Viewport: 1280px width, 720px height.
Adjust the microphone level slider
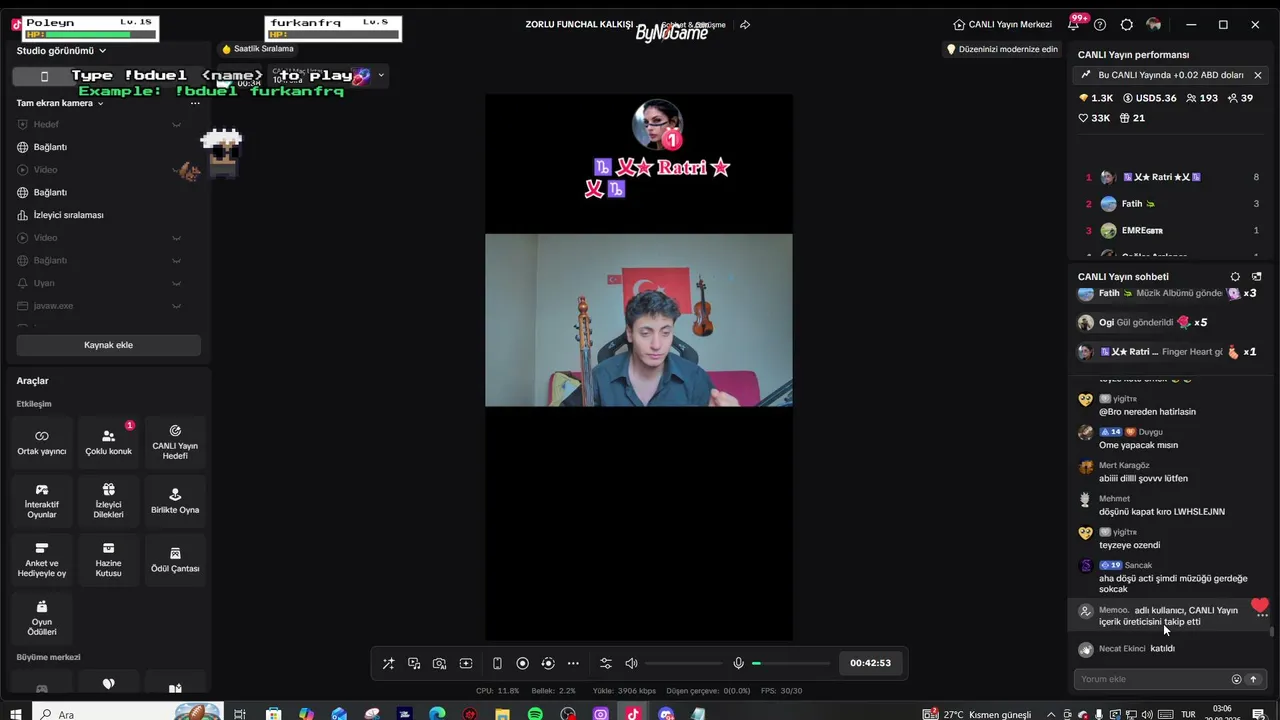791,663
